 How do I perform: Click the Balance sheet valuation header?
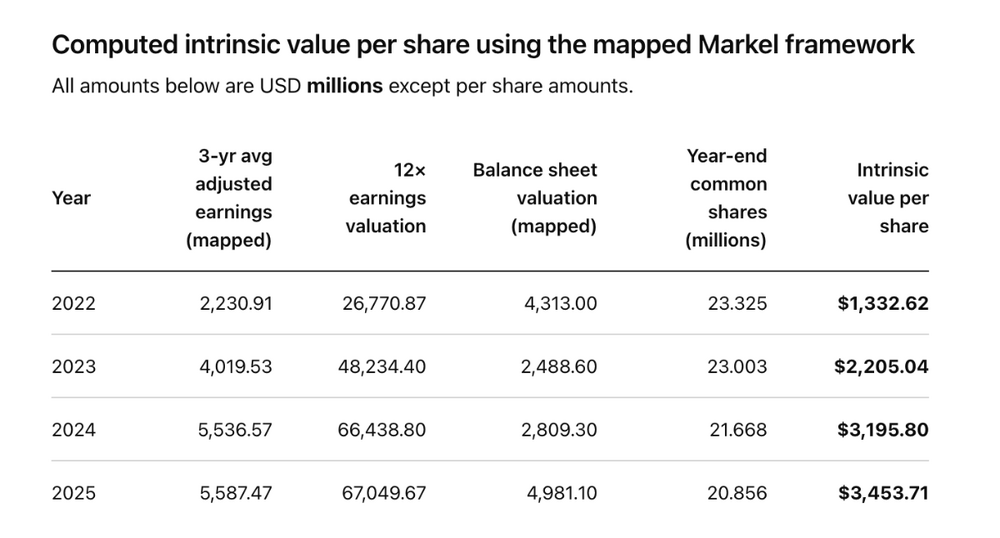(x=535, y=198)
